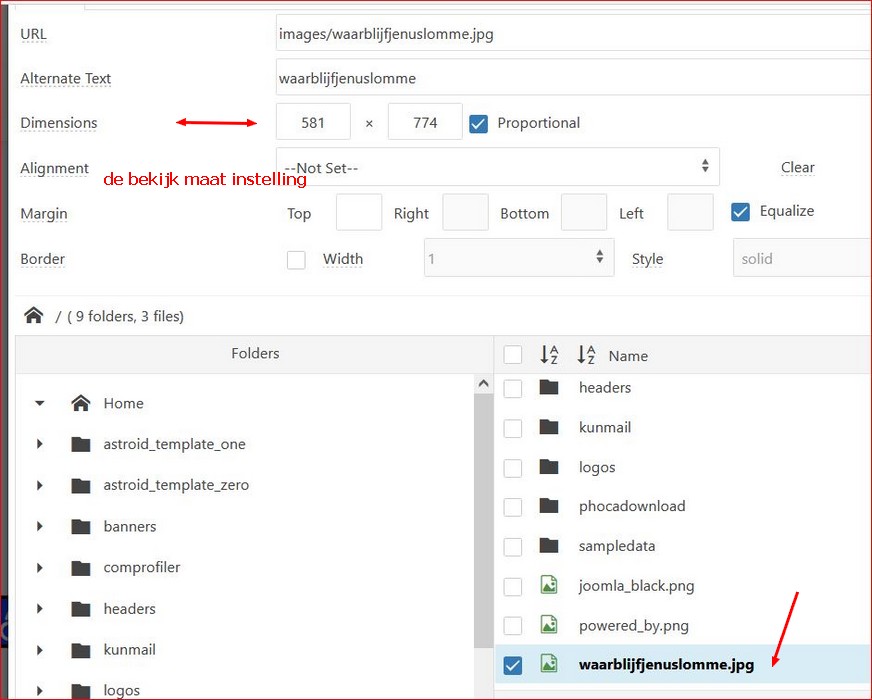
Task: Click the phocadownload folder icon in file list
Action: [x=549, y=506]
